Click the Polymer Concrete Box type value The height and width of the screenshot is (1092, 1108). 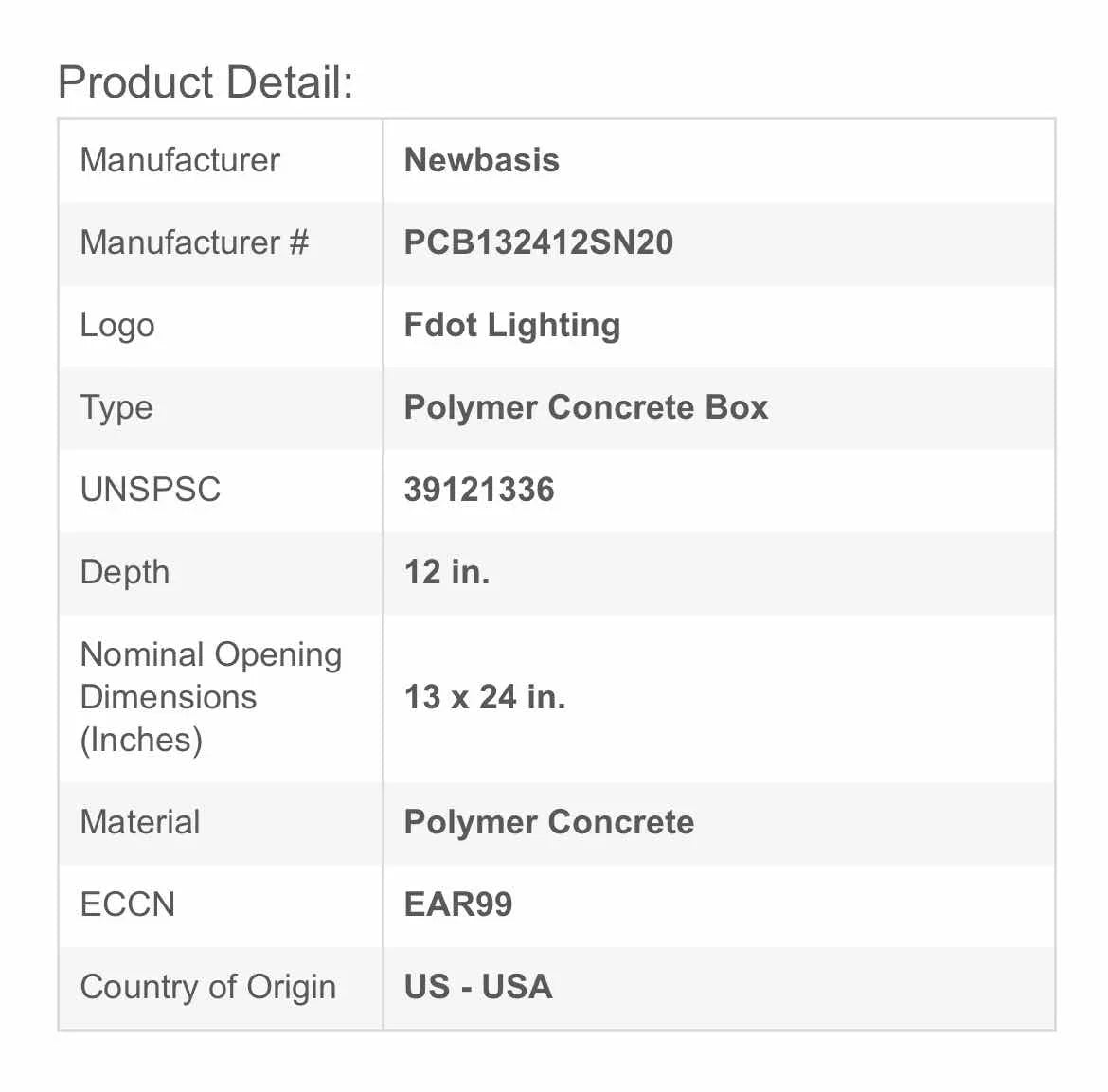586,408
